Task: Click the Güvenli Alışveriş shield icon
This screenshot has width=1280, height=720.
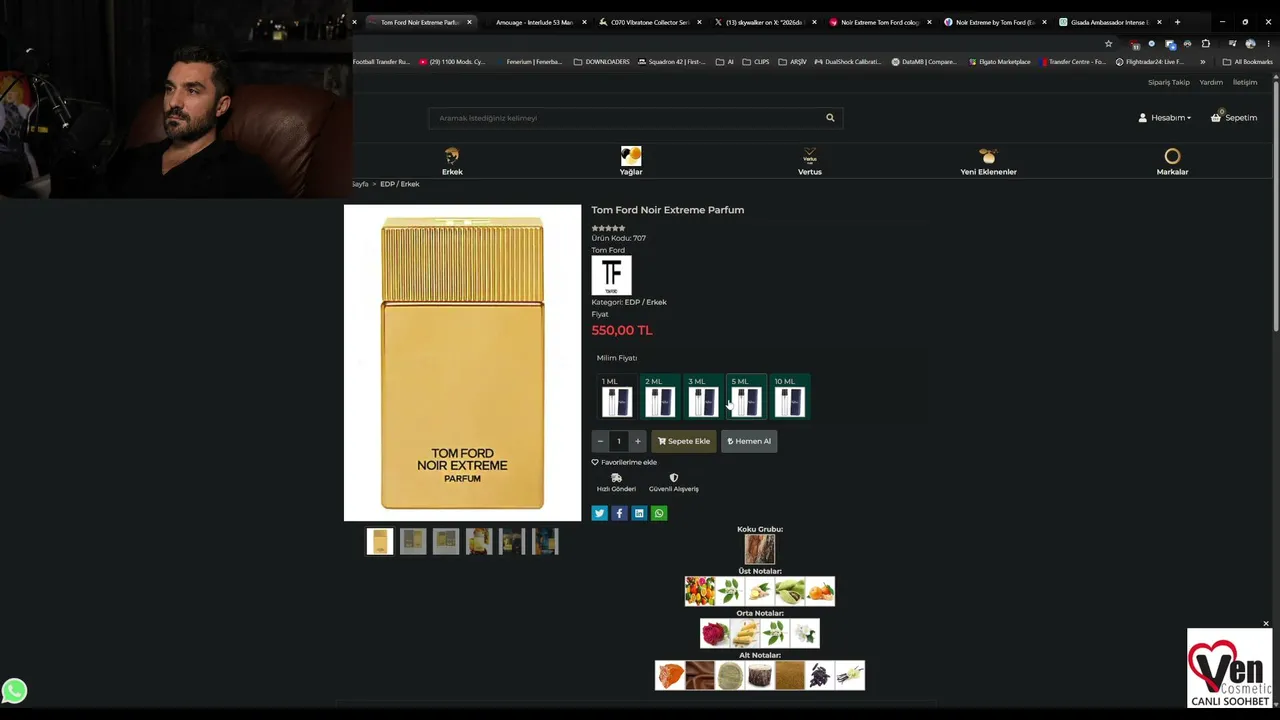Action: pos(674,478)
